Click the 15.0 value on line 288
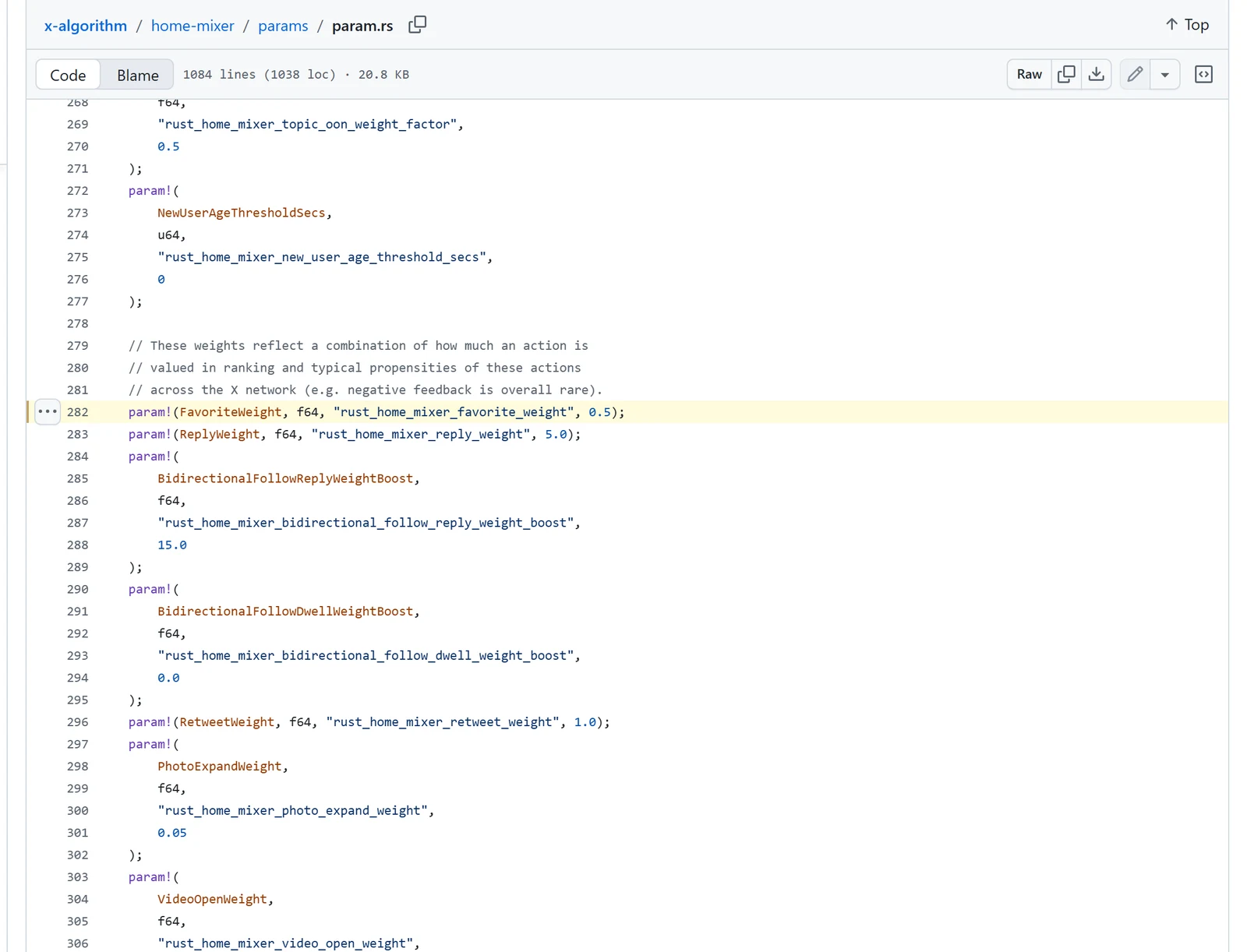The height and width of the screenshot is (952, 1247). coord(172,545)
